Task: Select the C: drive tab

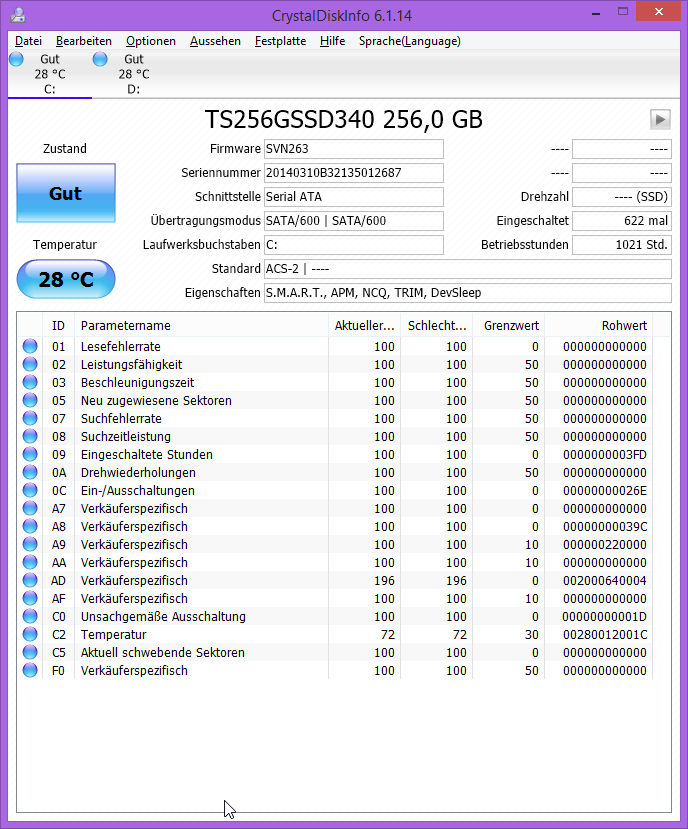Action: 50,74
